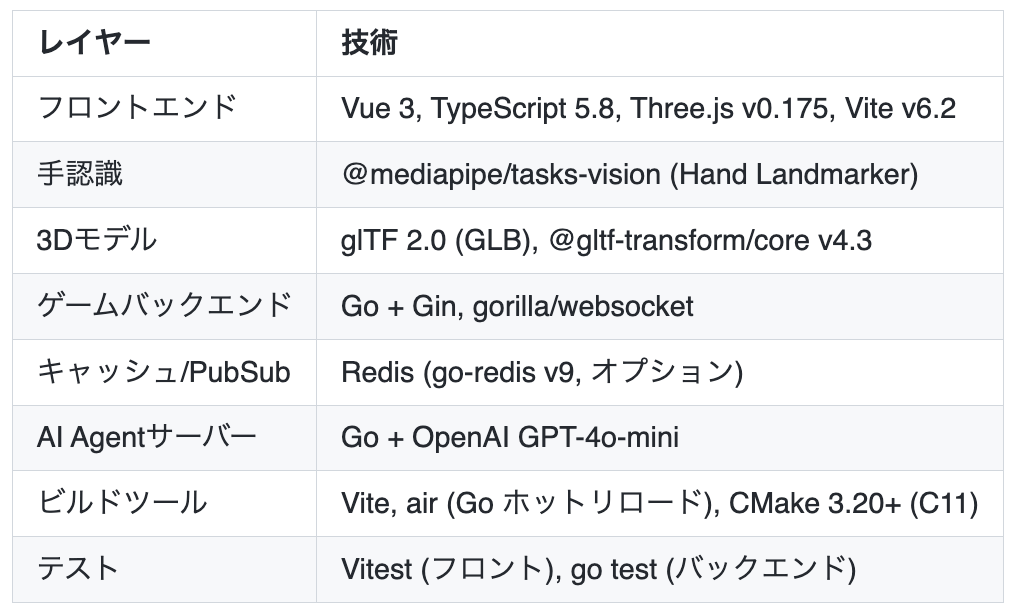The image size is (1016, 616).
Task: Click the Go + OpenAI GPT-4o-mini cell
Action: tap(509, 437)
